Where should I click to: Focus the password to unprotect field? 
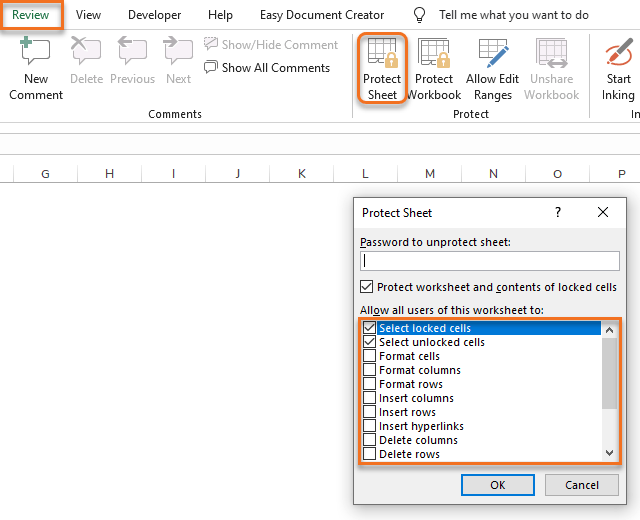489,260
